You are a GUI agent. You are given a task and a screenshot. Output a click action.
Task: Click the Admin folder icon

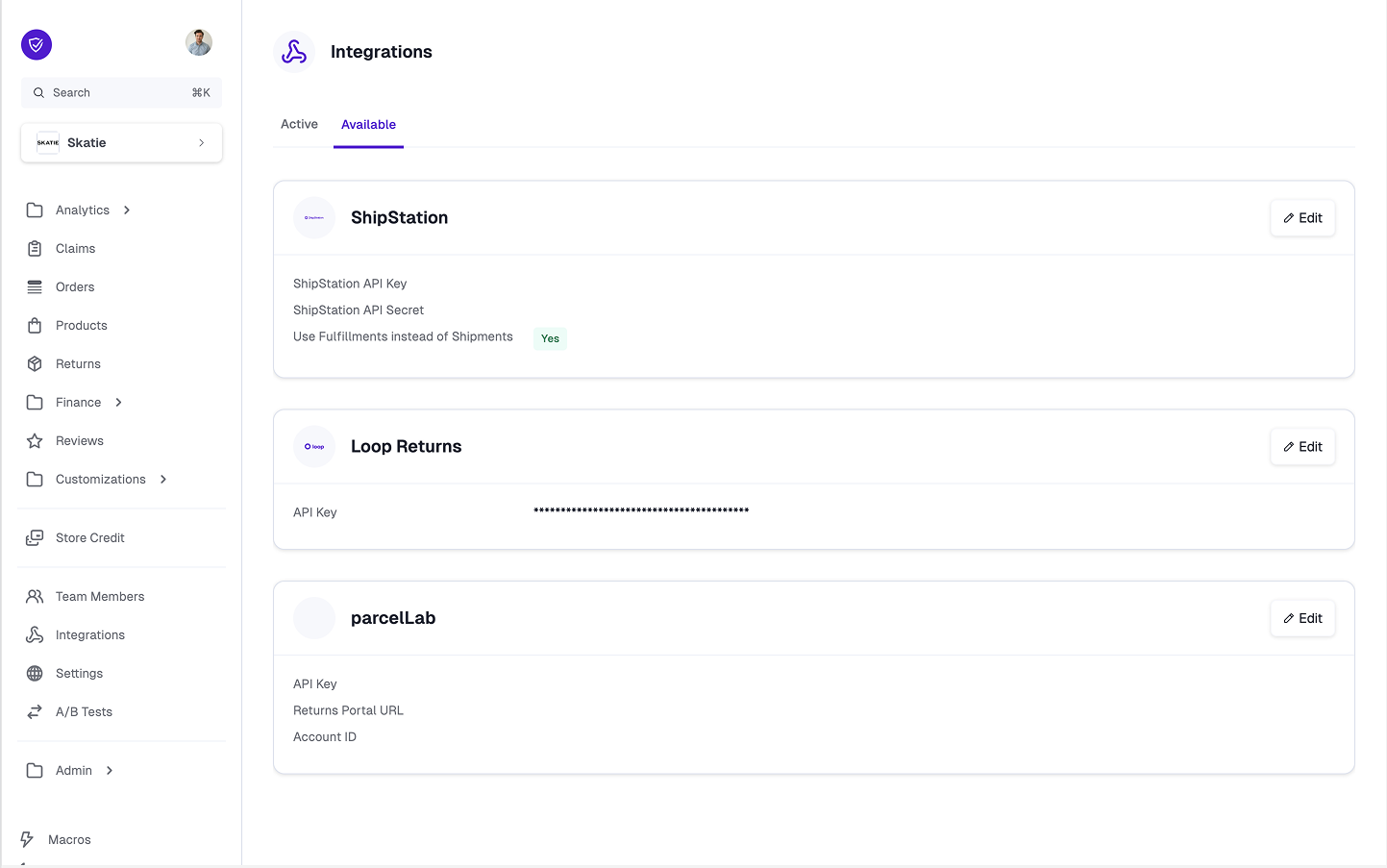[x=35, y=770]
